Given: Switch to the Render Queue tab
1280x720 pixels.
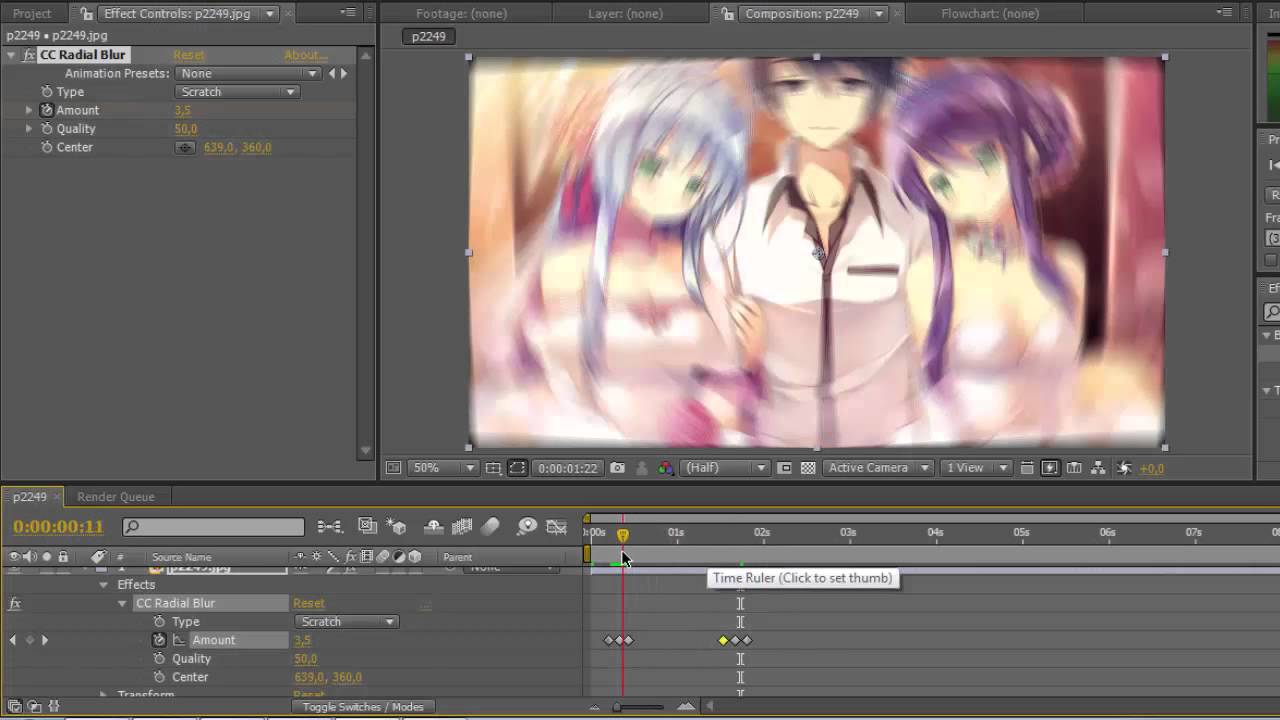Looking at the screenshot, I should (x=116, y=497).
